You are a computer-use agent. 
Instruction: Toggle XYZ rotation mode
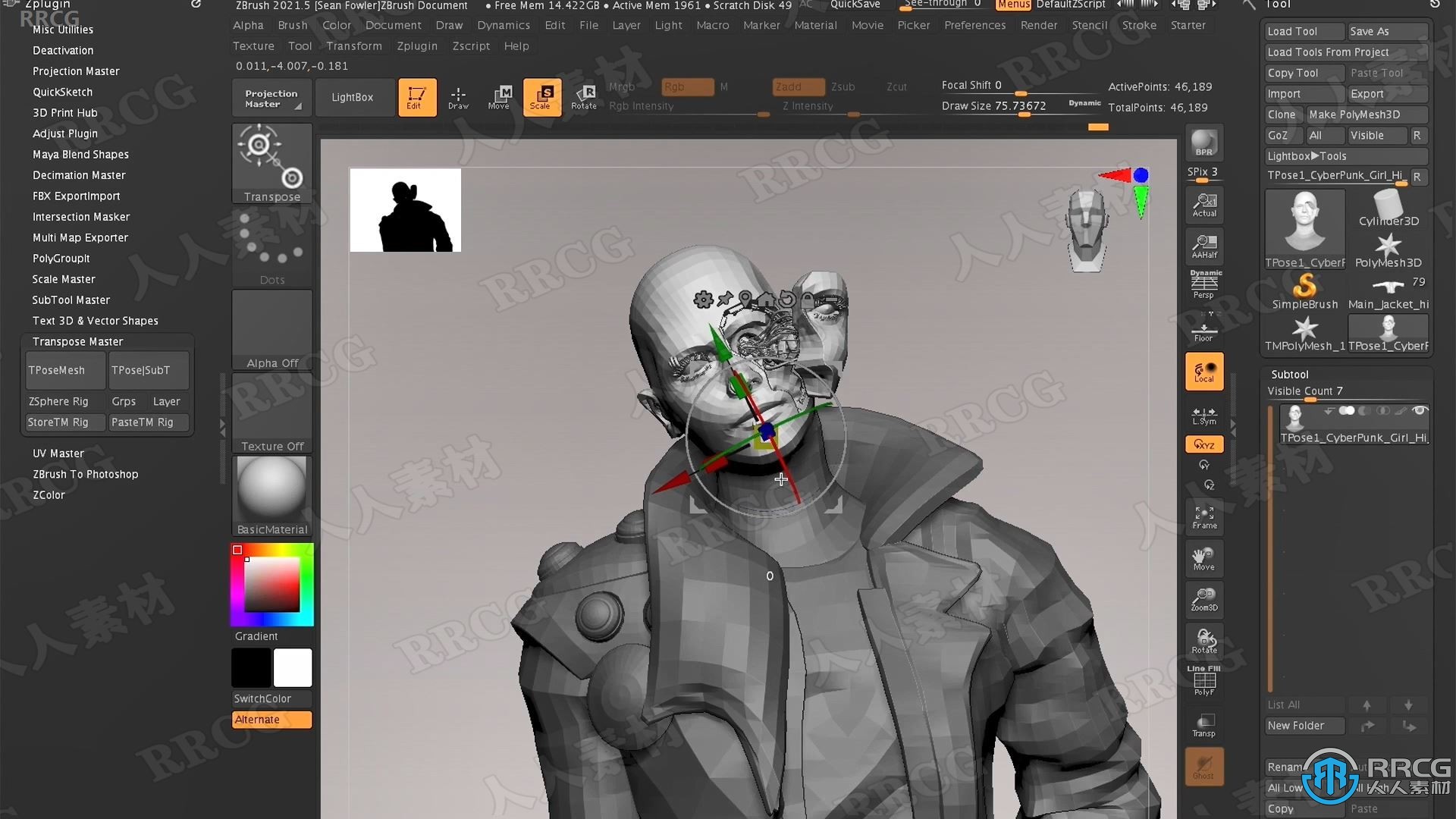coord(1204,444)
